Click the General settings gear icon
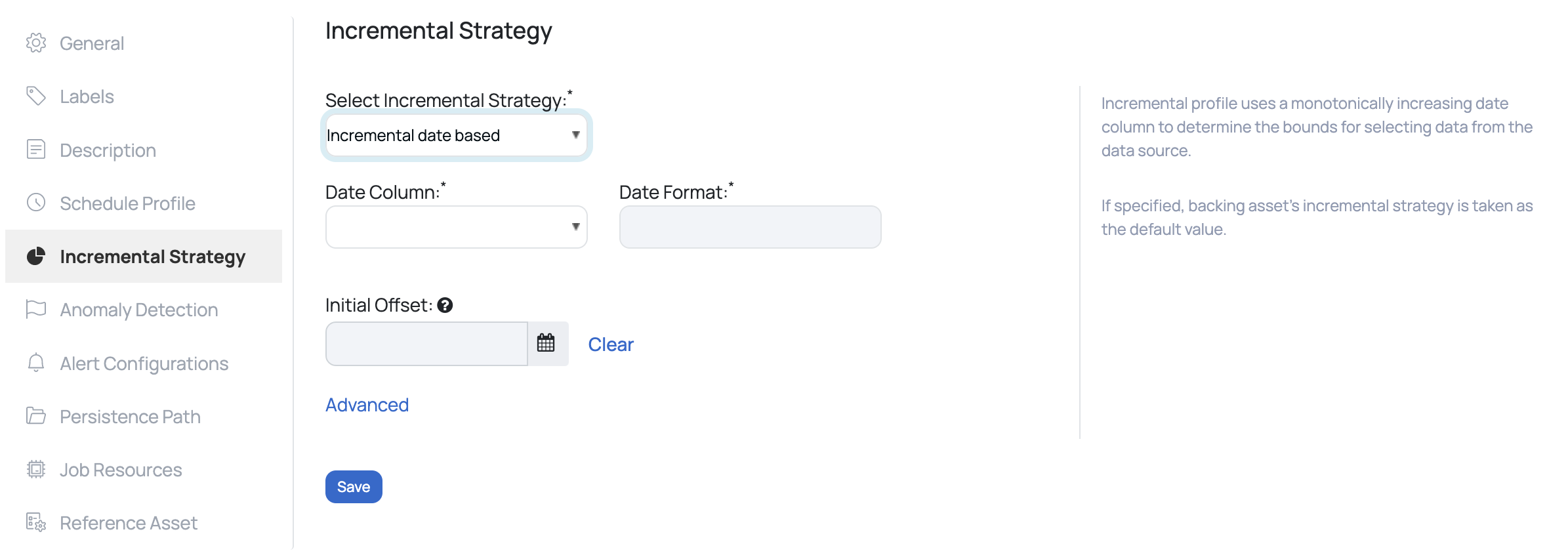This screenshot has height=559, width=1568. click(x=36, y=43)
